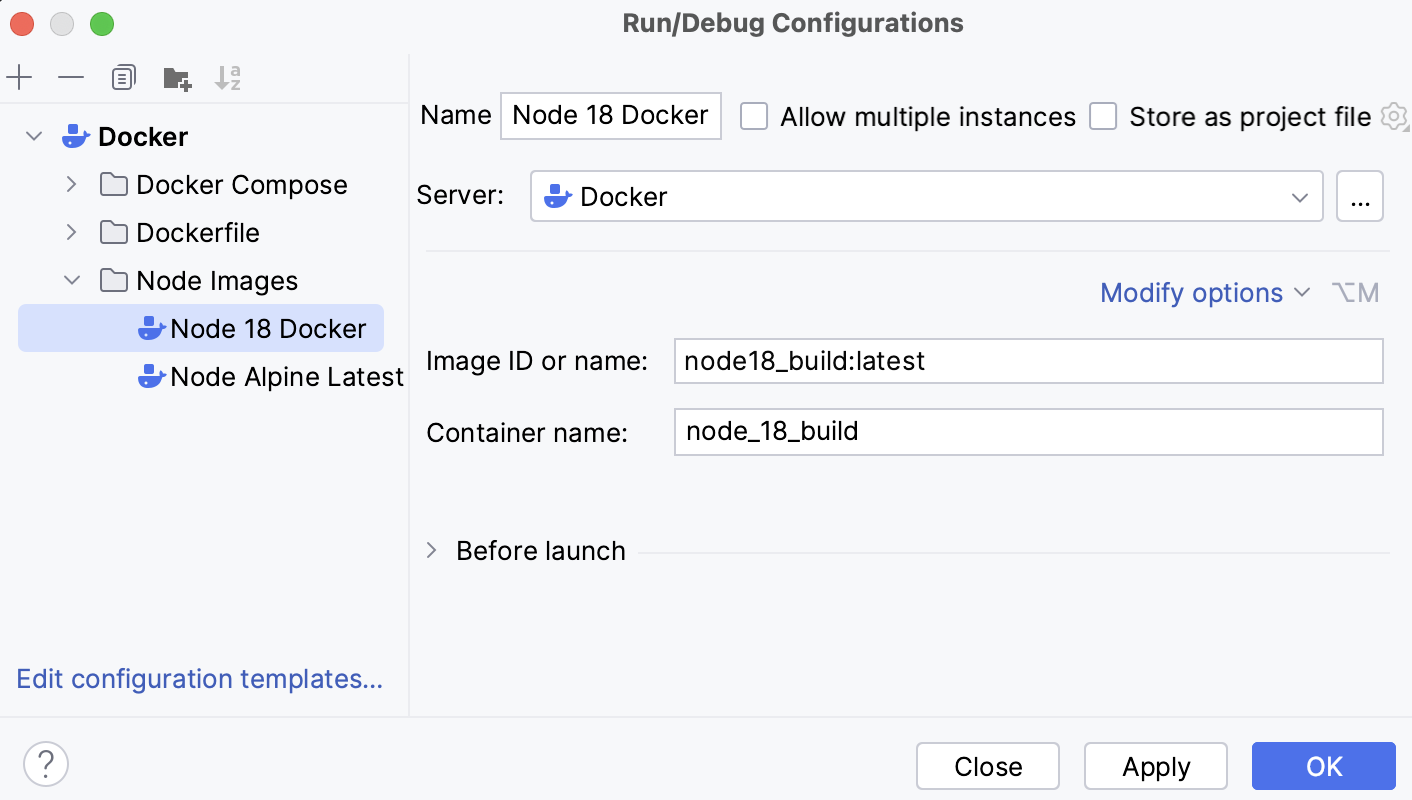This screenshot has height=800, width=1412.
Task: Click the Option-M shortcut icon near Modify options
Action: point(1356,293)
